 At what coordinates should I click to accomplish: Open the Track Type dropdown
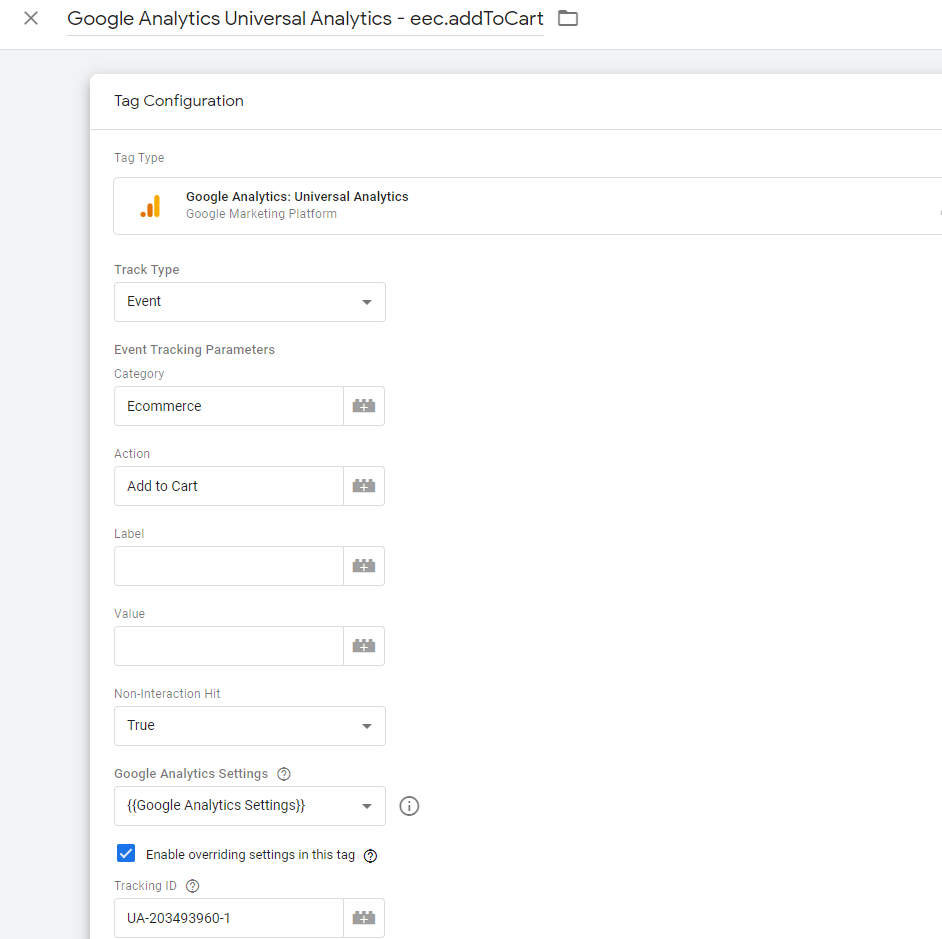tap(250, 302)
